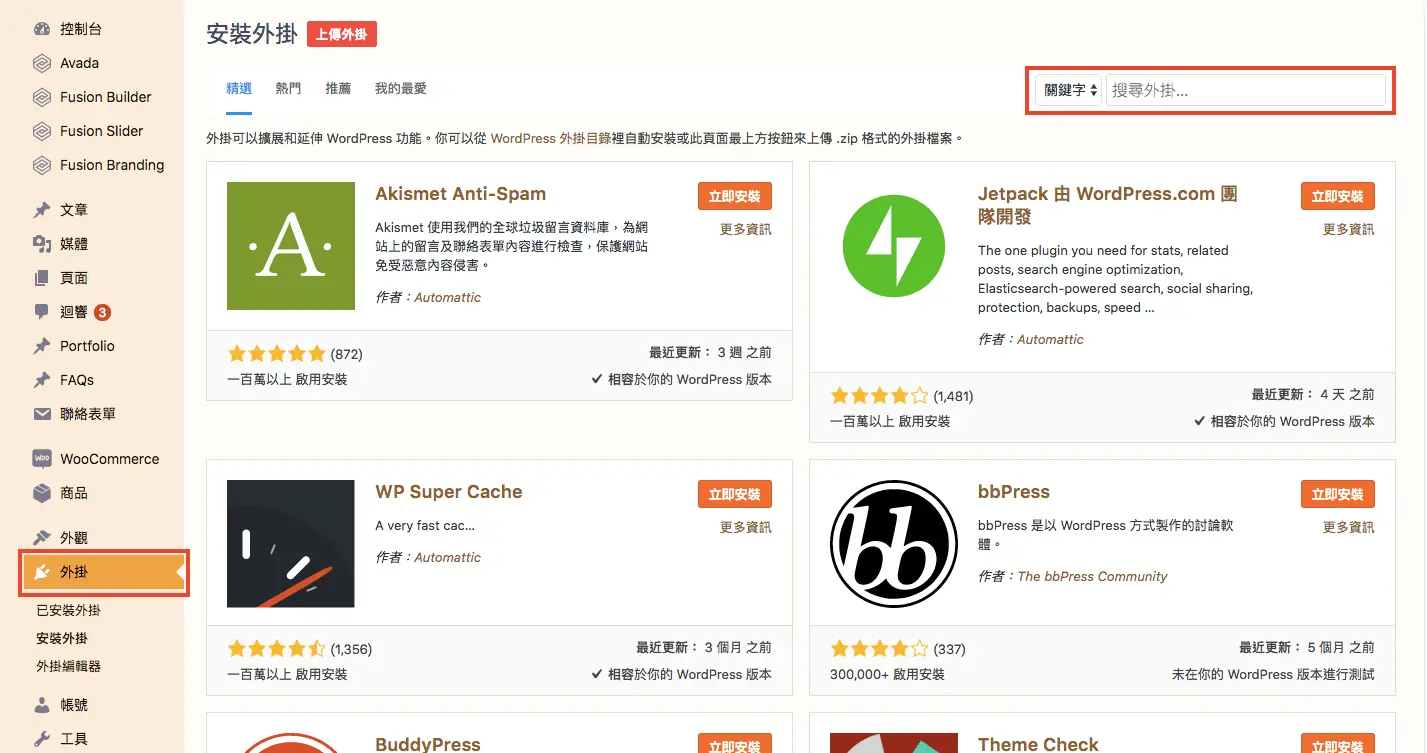This screenshot has width=1427, height=753.
Task: Install bbPress with 立即安裝
Action: pyautogui.click(x=1338, y=494)
